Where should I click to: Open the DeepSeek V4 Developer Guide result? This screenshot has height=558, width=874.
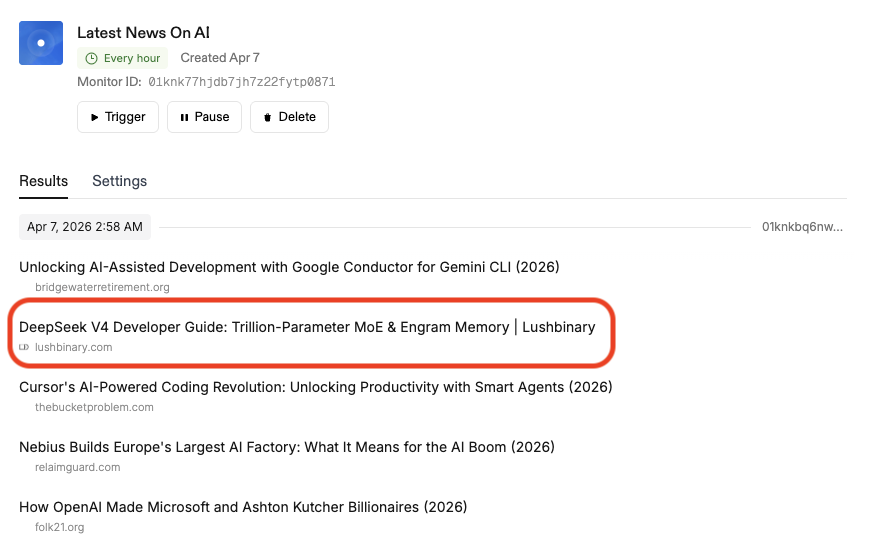[x=307, y=327]
